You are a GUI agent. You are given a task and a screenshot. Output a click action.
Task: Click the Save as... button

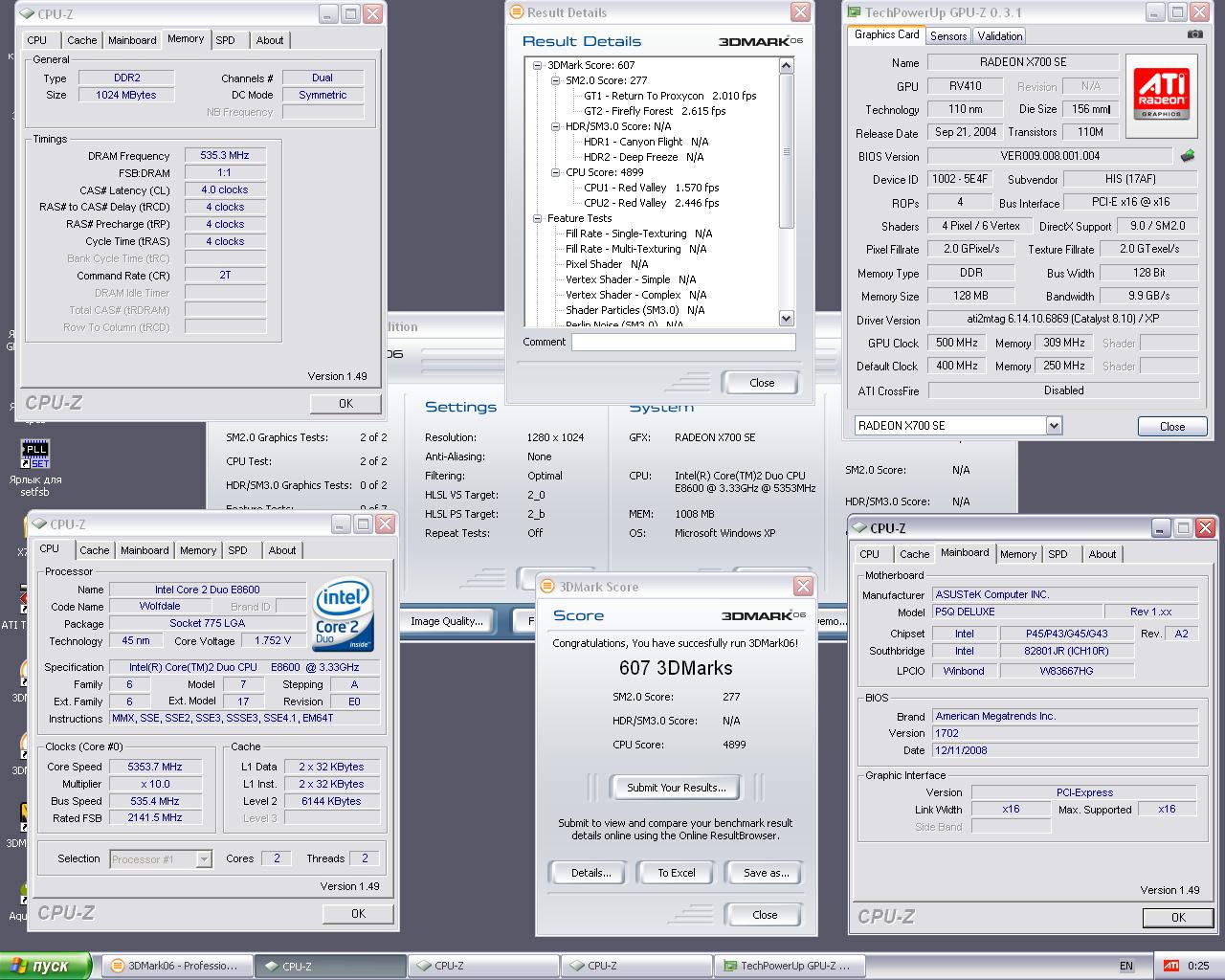[x=766, y=873]
